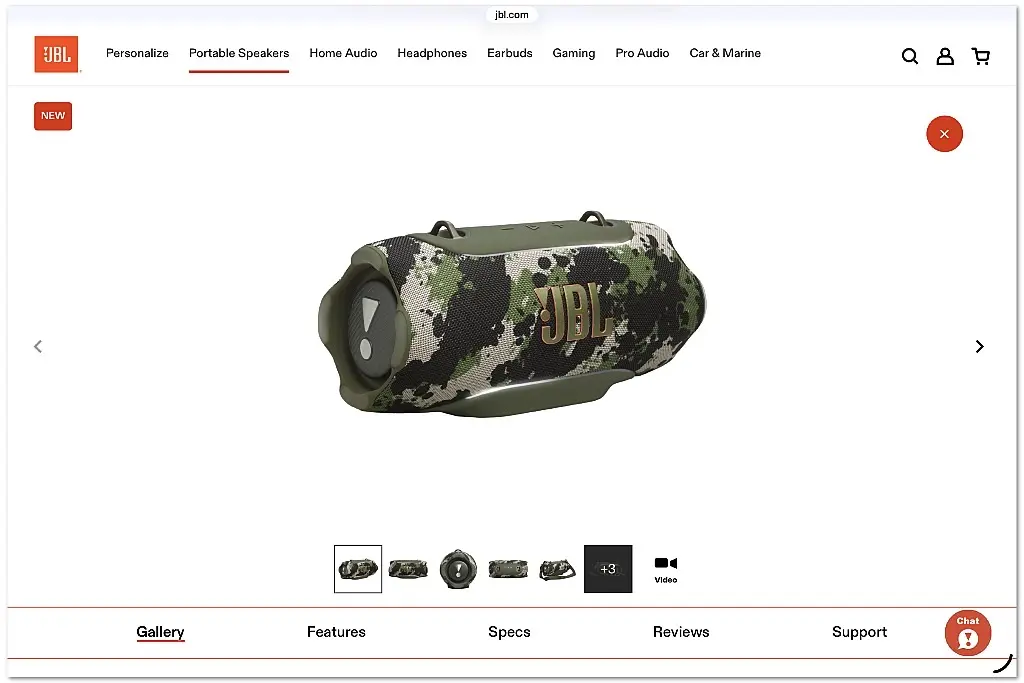The image size is (1024, 683).
Task: Open the Car & Marine menu
Action: pyautogui.click(x=725, y=53)
